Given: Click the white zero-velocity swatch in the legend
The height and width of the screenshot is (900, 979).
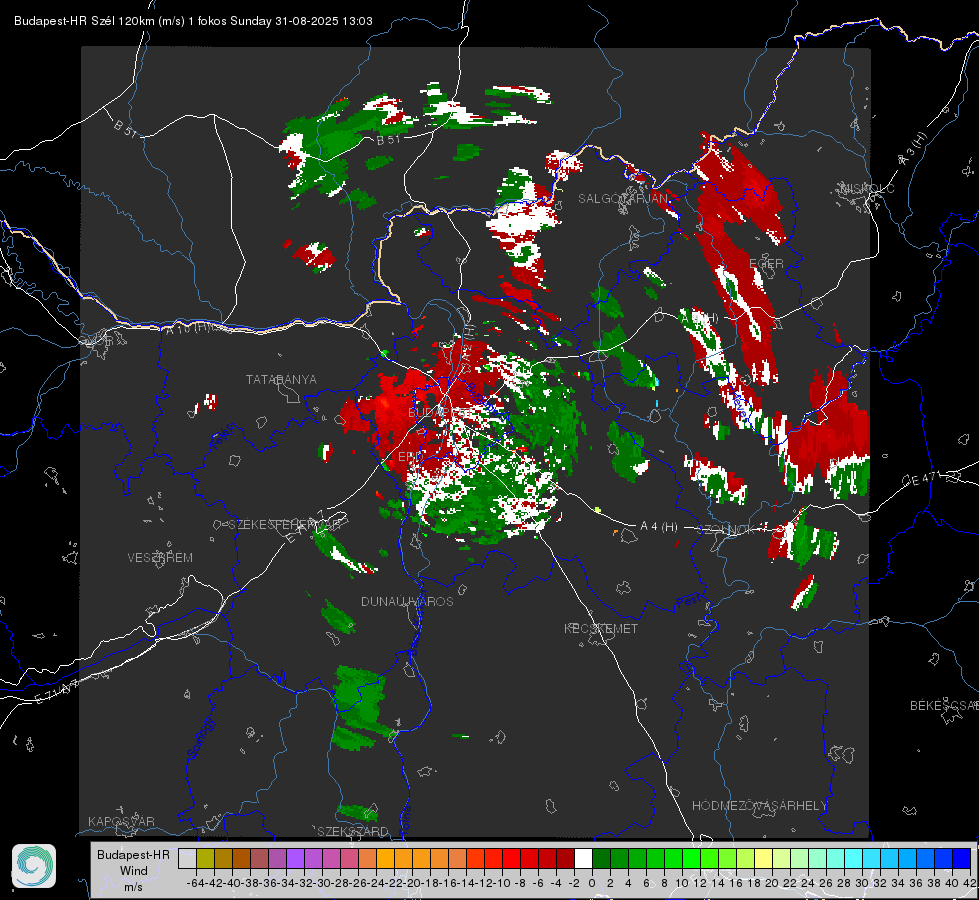Looking at the screenshot, I should pos(583,858).
